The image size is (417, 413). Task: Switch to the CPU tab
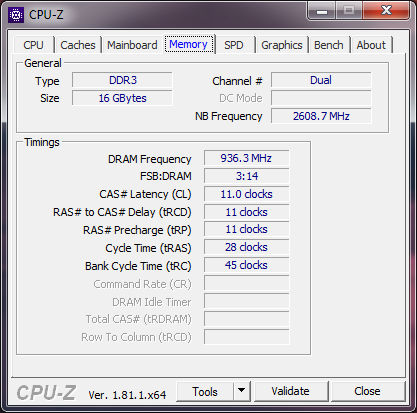coord(33,45)
